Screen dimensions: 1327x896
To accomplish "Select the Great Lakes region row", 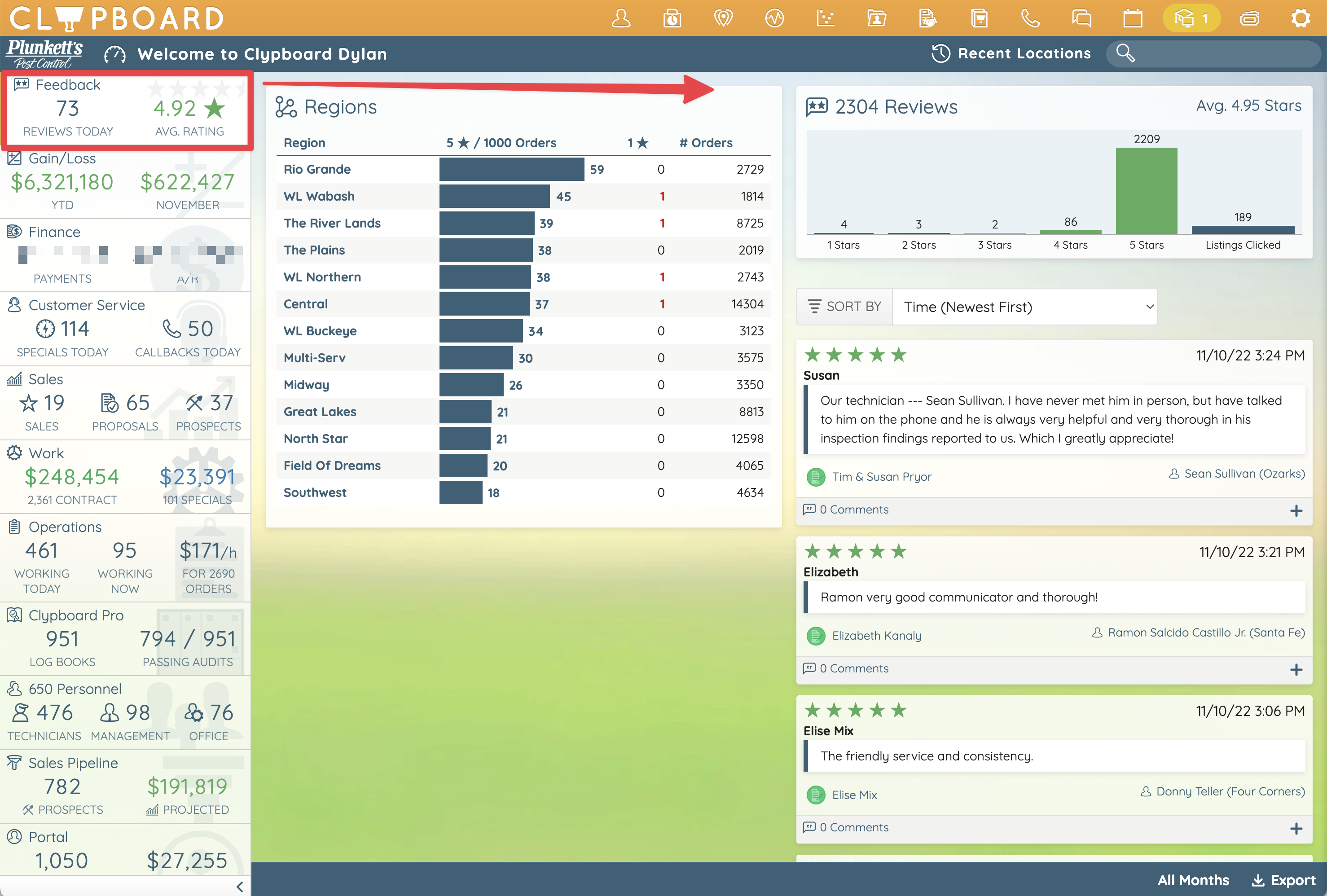I will click(x=523, y=412).
